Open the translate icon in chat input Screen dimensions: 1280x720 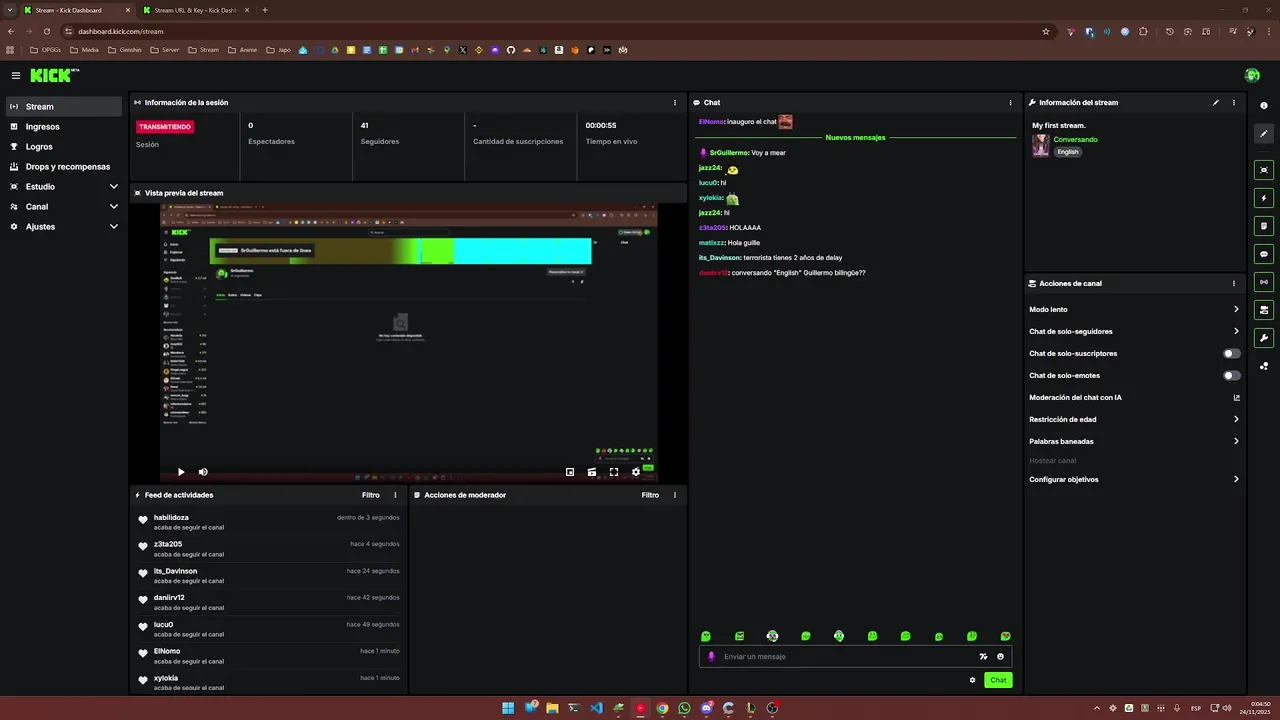click(983, 657)
